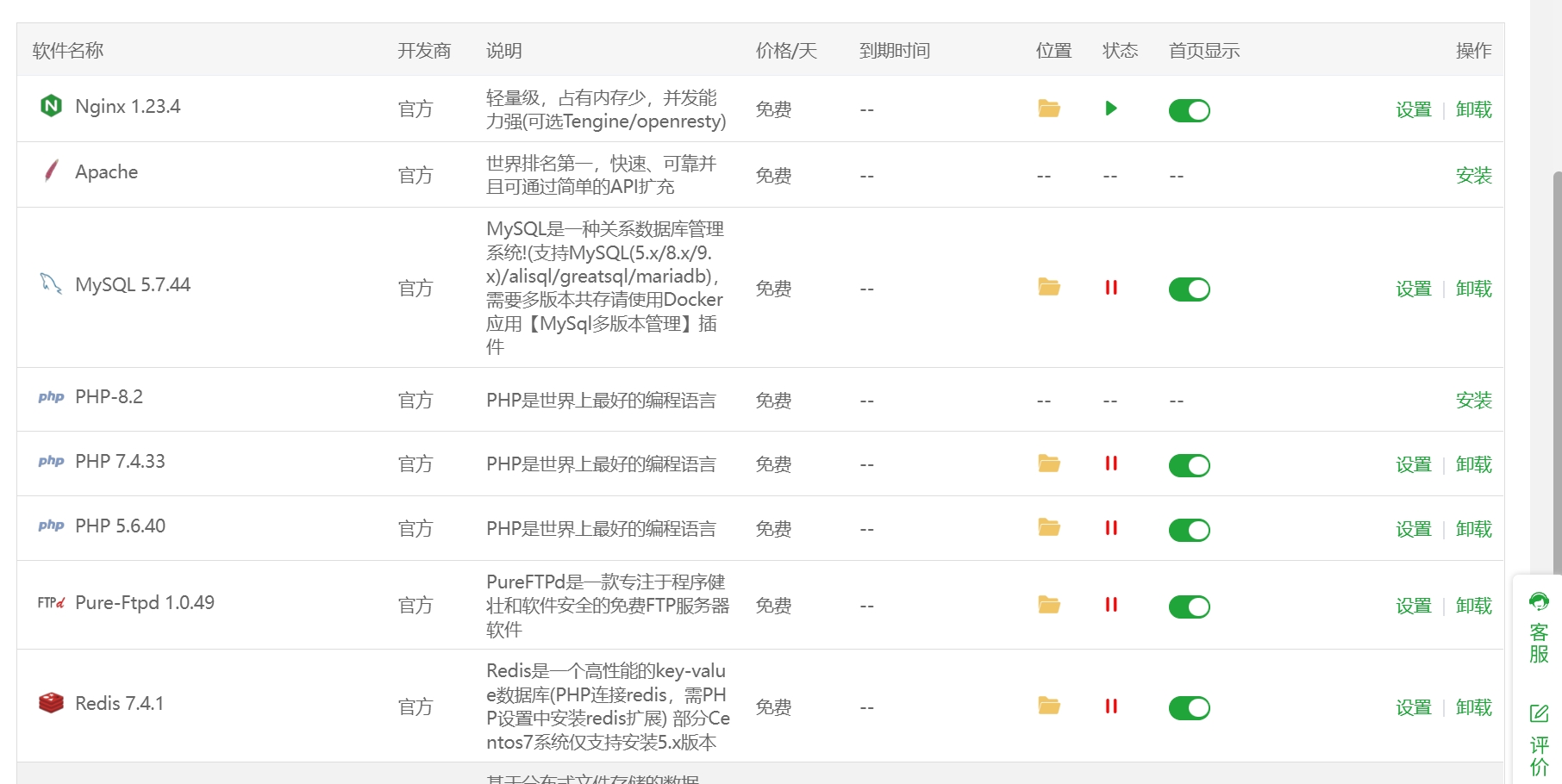Toggle Nginx homepage display switch
Screen dimensions: 1562x784
pyautogui.click(x=1190, y=110)
